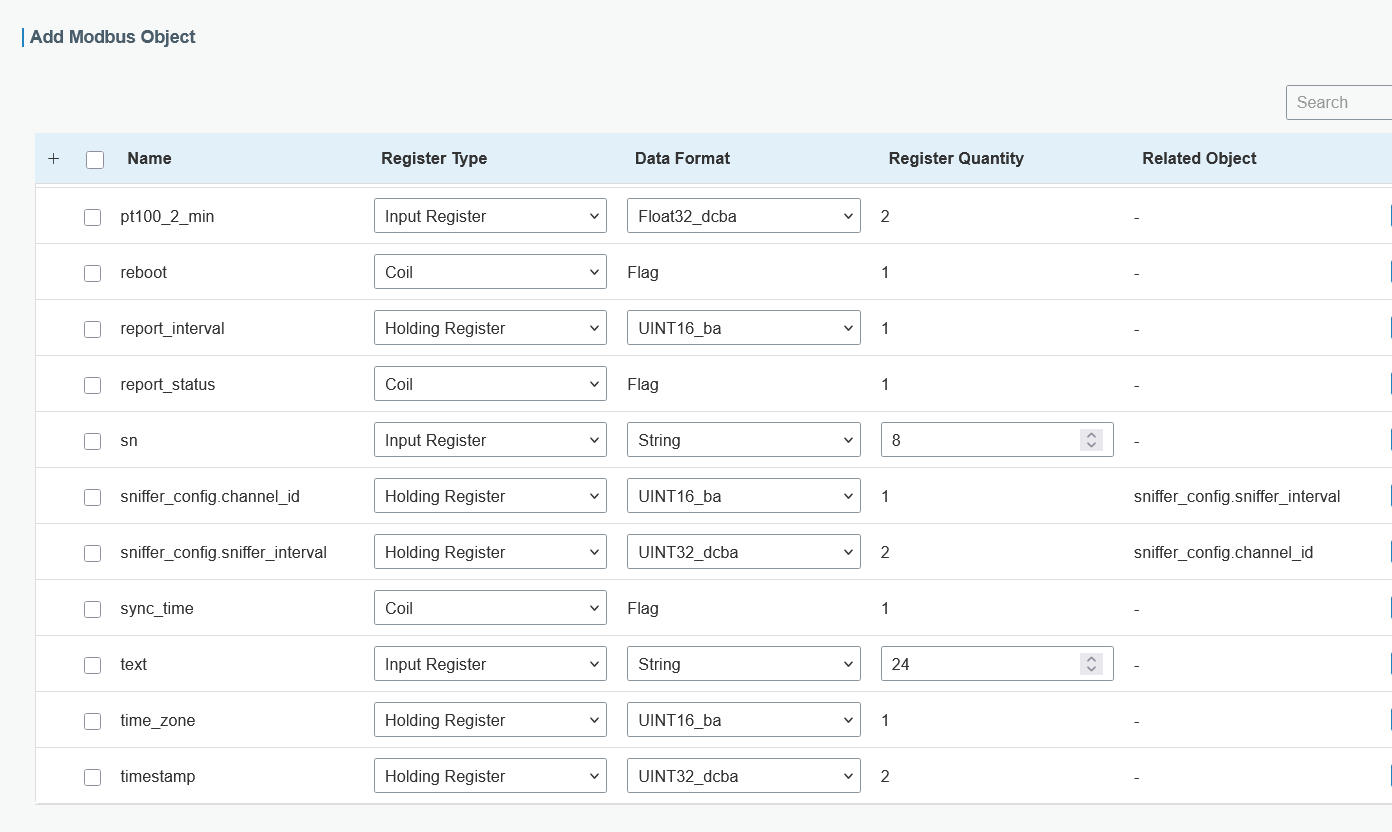Open Register Type dropdown for reboot

point(490,272)
